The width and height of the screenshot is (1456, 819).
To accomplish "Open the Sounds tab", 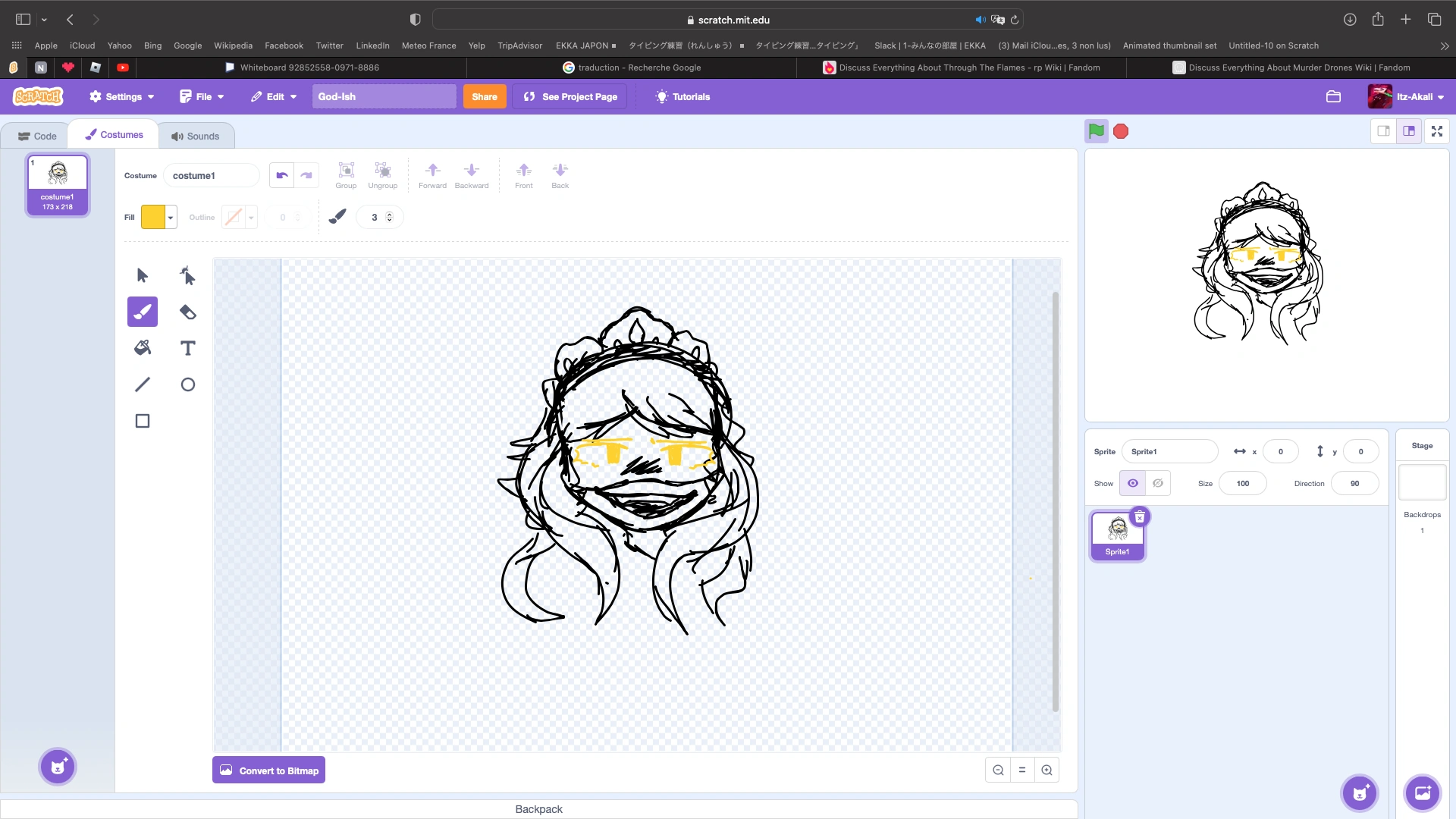I will (196, 135).
